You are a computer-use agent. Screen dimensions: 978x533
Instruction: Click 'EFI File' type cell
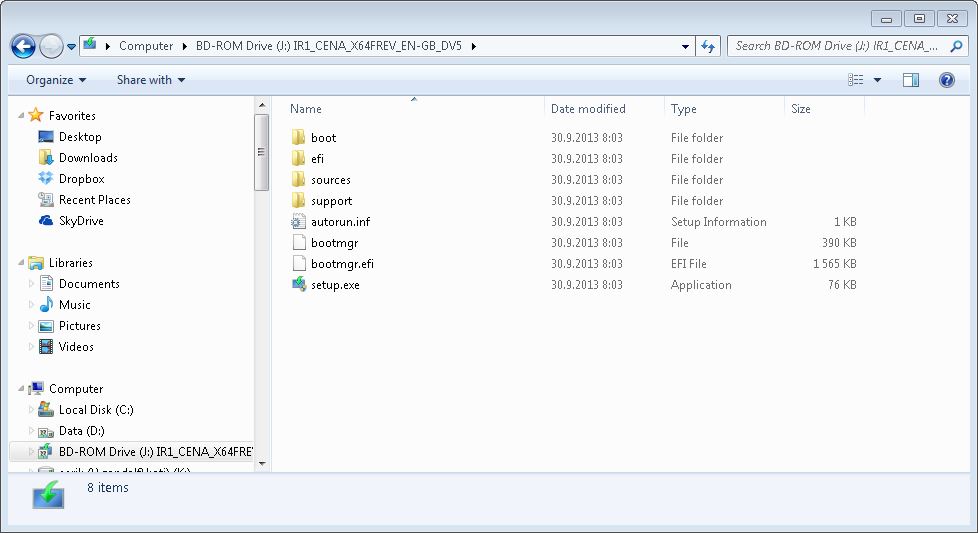pos(689,264)
